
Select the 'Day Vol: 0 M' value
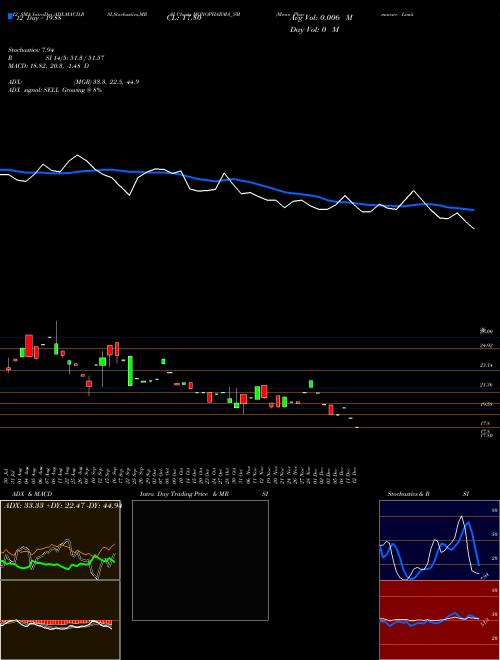coord(314,30)
